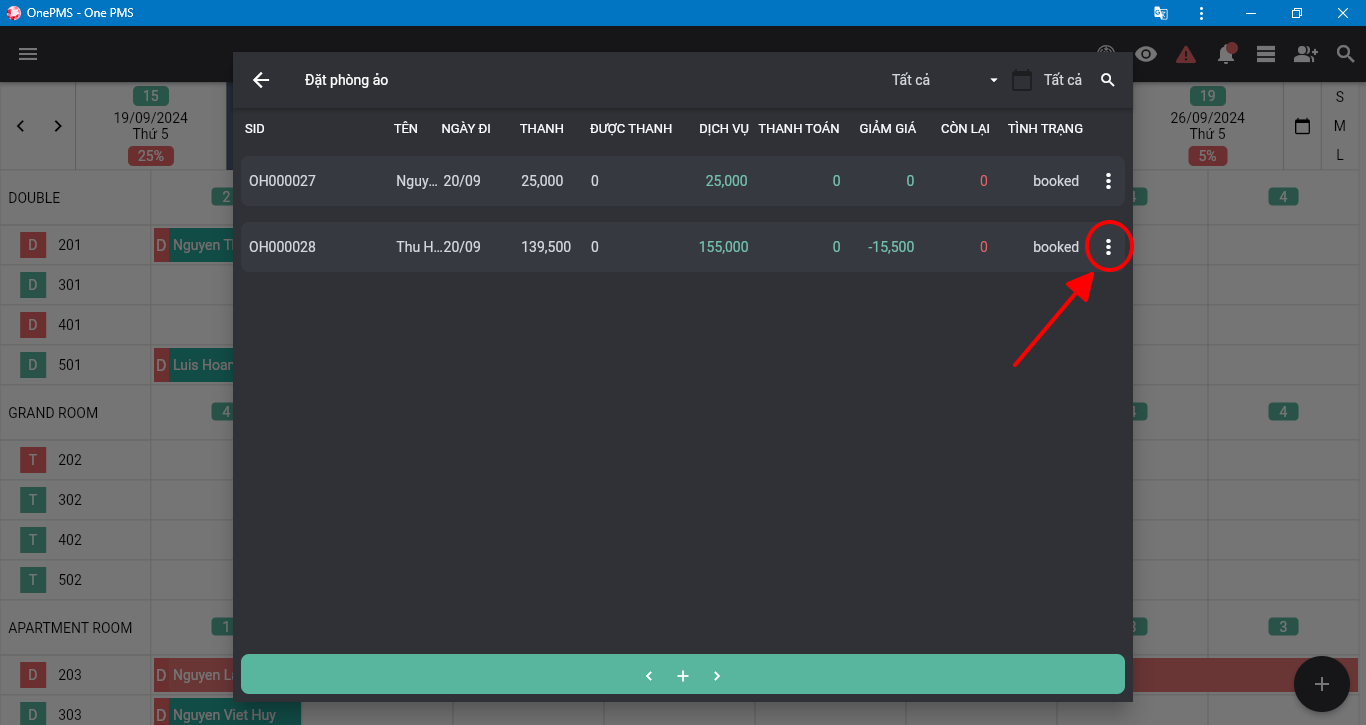Select size L view option
The image size is (1366, 725).
[x=1340, y=155]
